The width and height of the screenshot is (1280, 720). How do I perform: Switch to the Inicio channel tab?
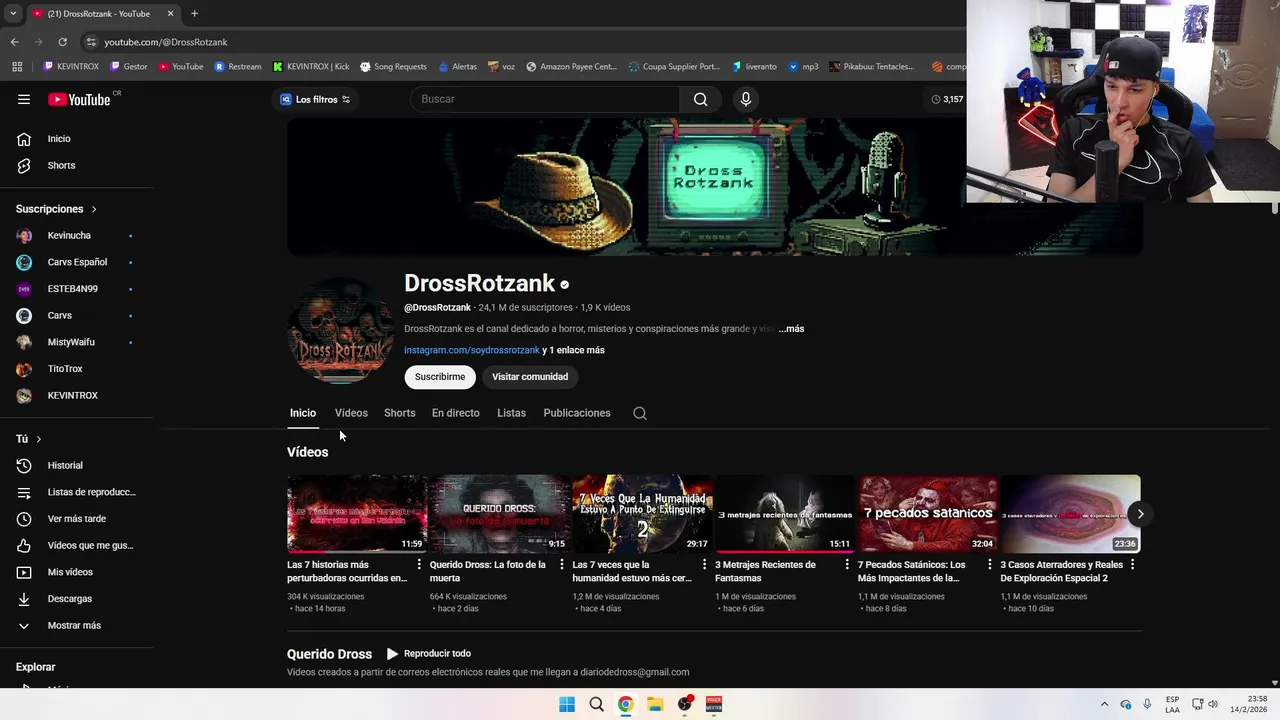[303, 413]
